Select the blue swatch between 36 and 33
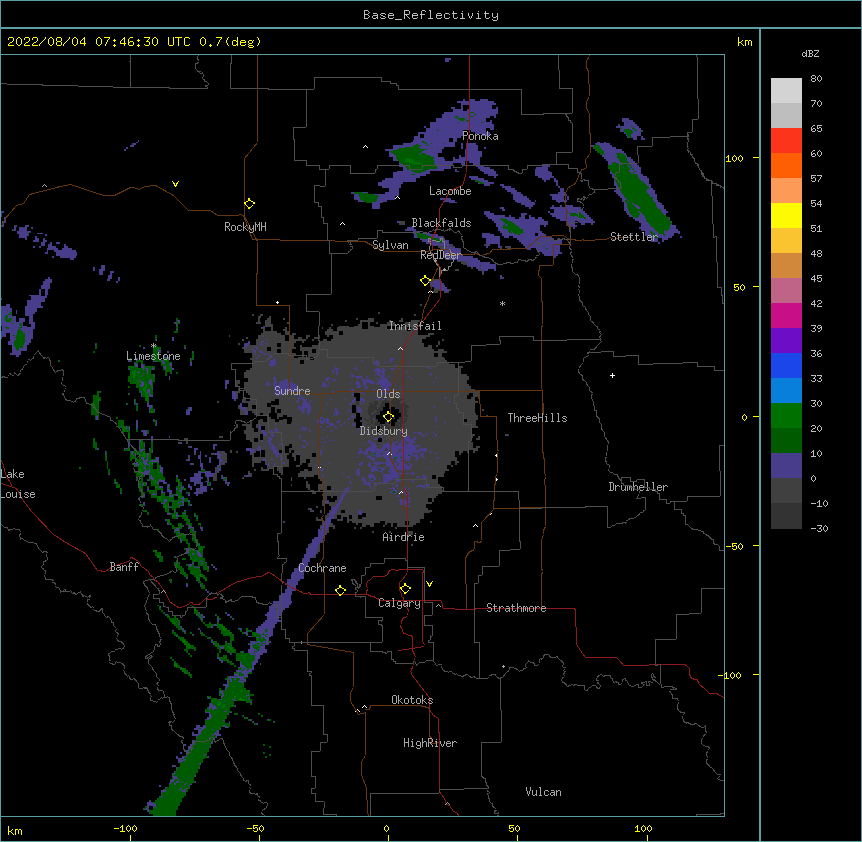Image resolution: width=862 pixels, height=842 pixels. (786, 365)
